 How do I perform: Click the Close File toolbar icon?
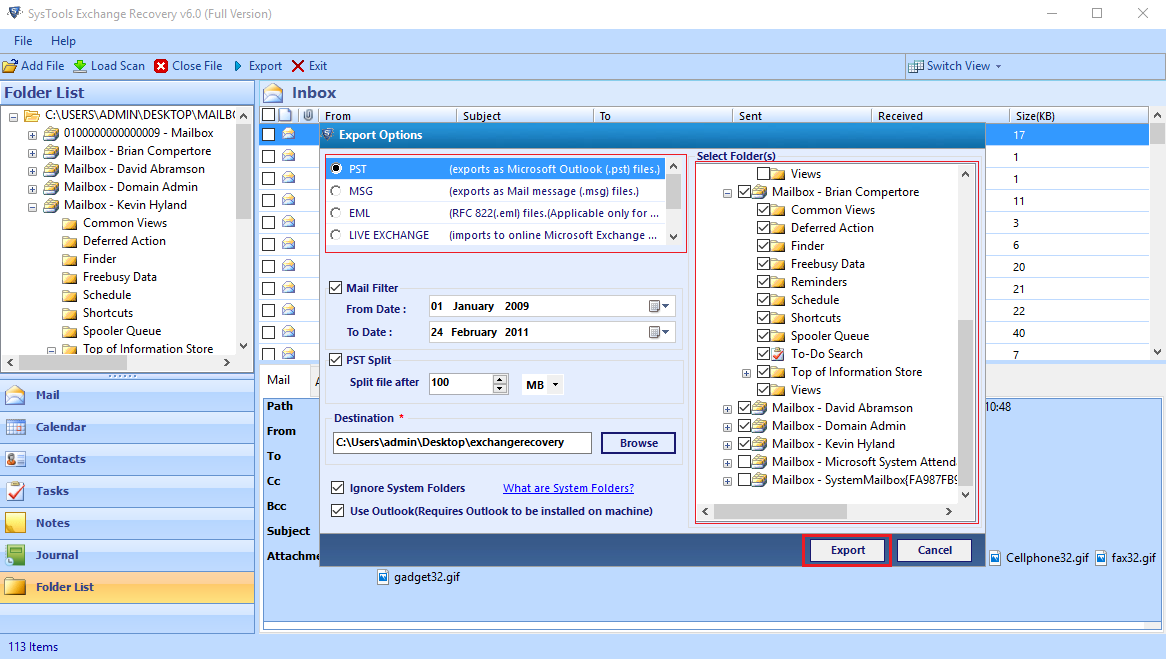(x=161, y=66)
